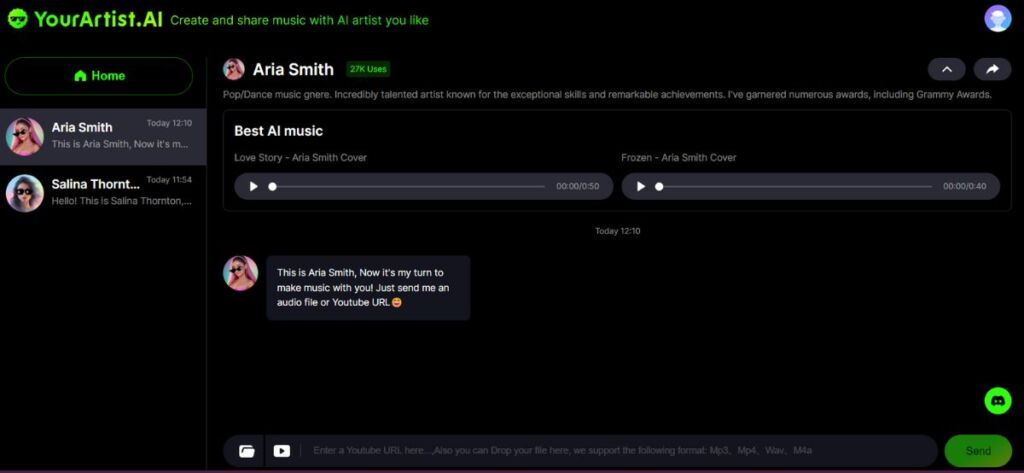Go to the Home button
Screen dimensions: 1024x473
click(x=99, y=76)
